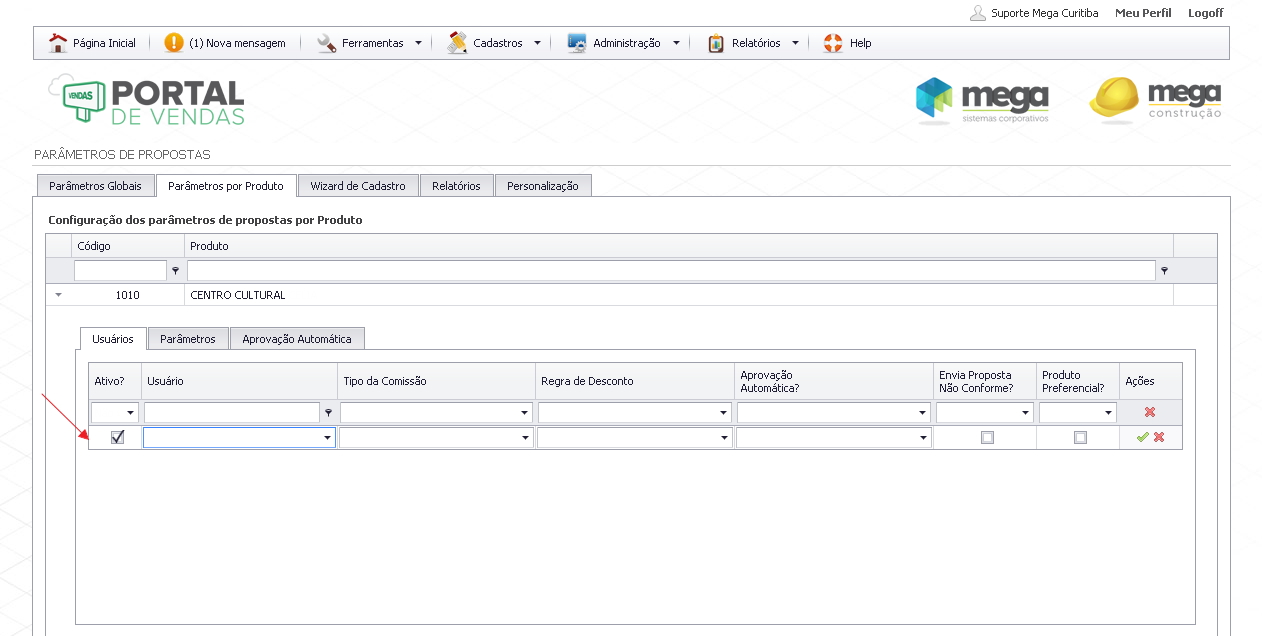Viewport: 1262px width, 636px height.
Task: Cancel the row edit with red X
Action: [1159, 437]
